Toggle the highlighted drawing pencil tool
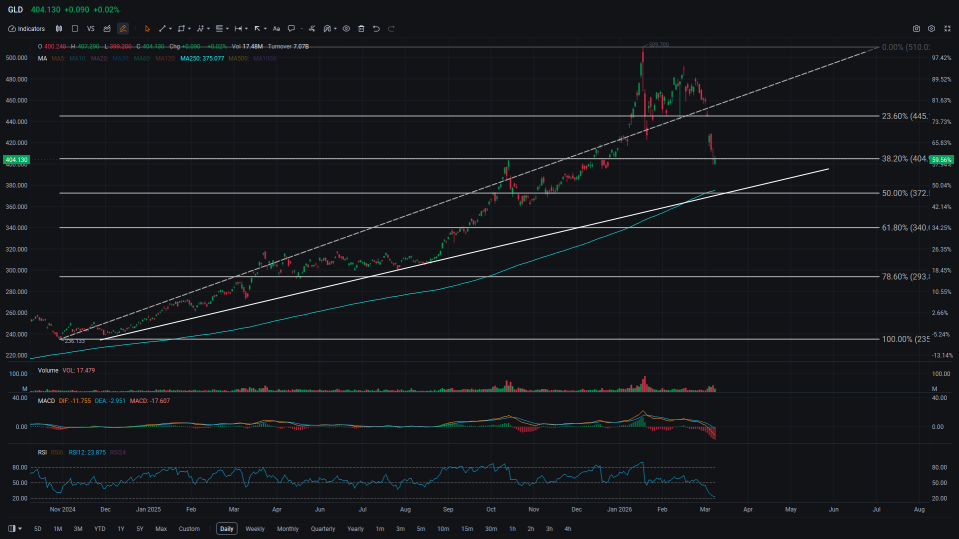This screenshot has height=539, width=959. tap(123, 29)
